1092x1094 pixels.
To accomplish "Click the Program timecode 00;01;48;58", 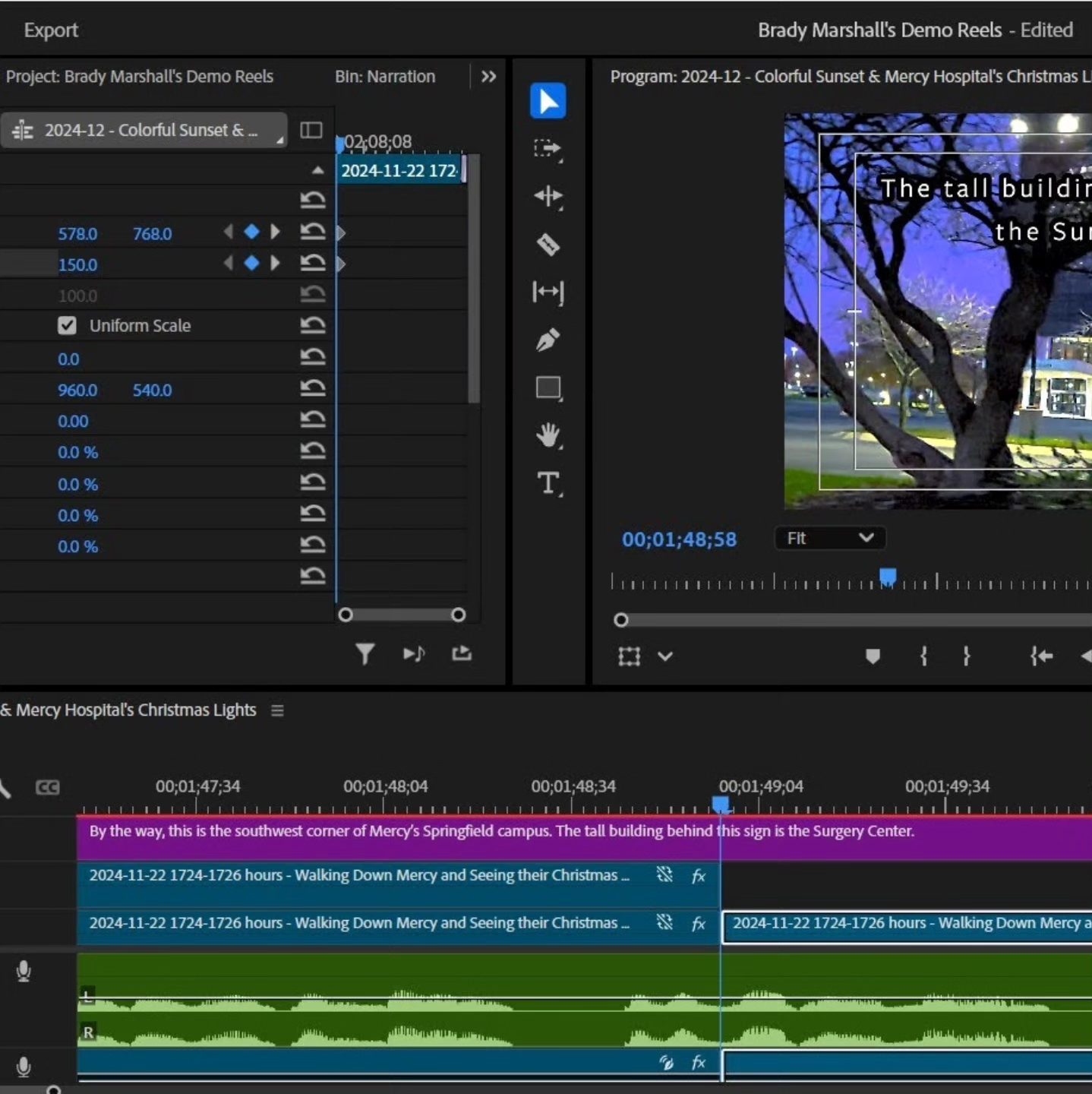I will click(679, 539).
